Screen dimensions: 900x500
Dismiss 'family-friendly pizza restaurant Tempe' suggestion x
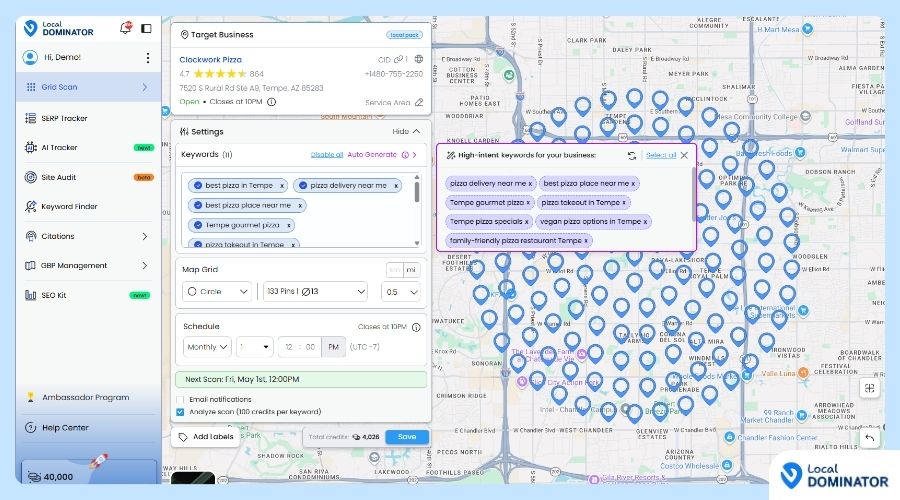tap(586, 241)
